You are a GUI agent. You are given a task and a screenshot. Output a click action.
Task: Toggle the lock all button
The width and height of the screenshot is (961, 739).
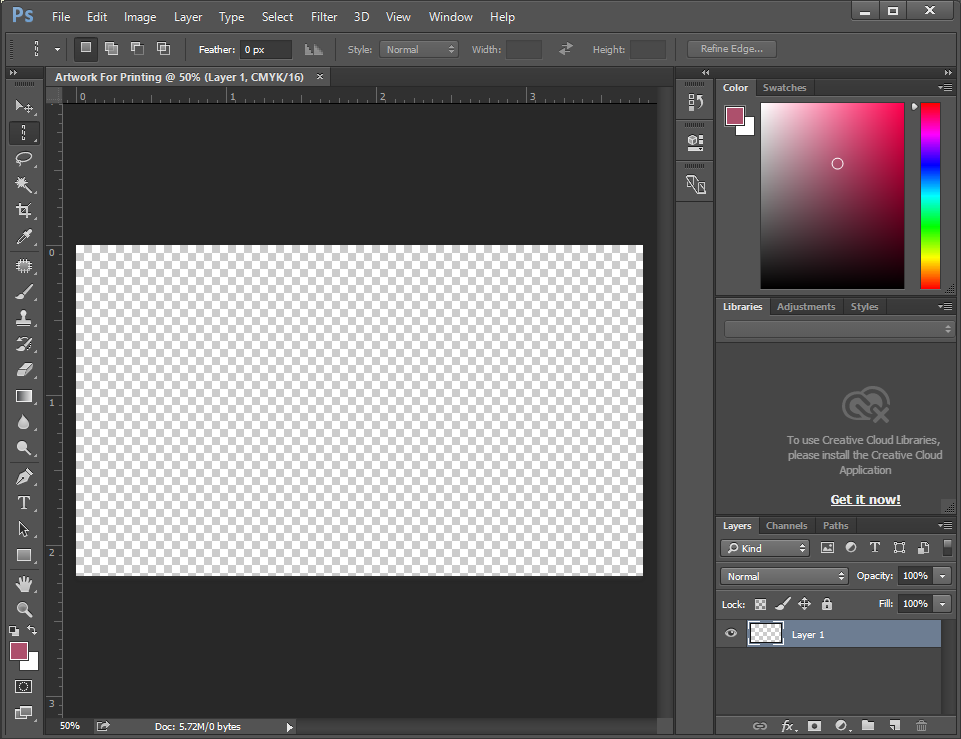[826, 604]
